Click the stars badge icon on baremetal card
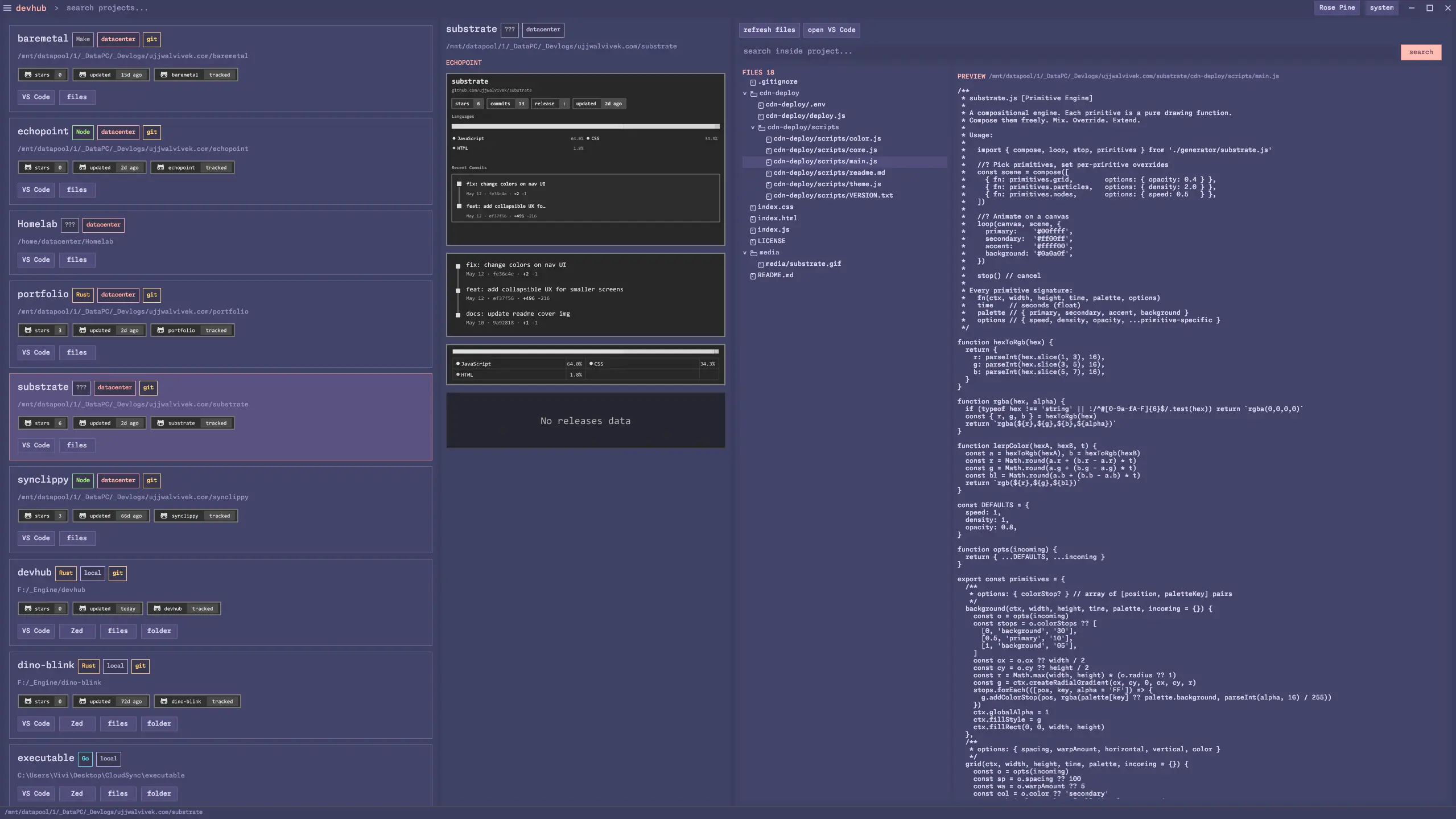This screenshot has height=819, width=1456. (28, 75)
